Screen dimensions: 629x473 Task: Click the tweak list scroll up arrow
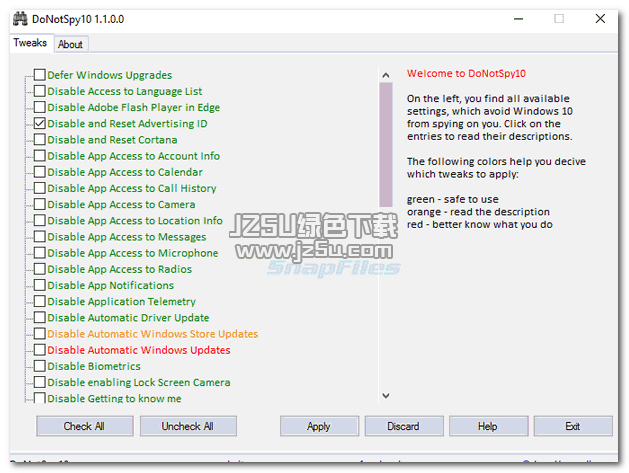point(386,75)
